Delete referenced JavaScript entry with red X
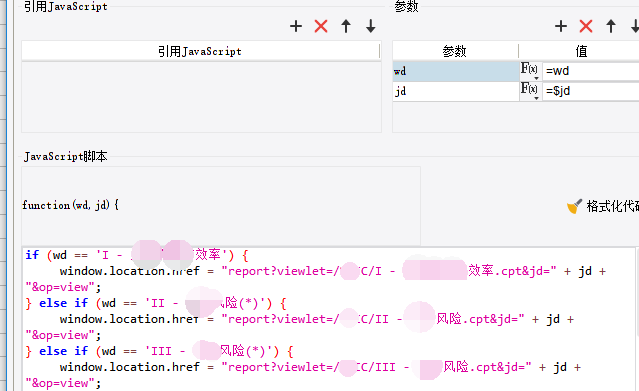The height and width of the screenshot is (391, 639). (x=321, y=27)
